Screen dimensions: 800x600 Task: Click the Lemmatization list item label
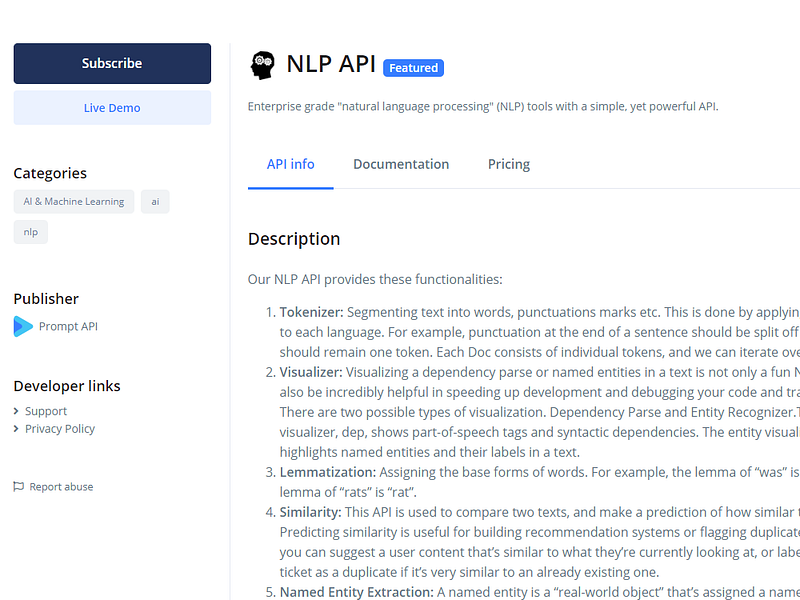[x=328, y=472]
